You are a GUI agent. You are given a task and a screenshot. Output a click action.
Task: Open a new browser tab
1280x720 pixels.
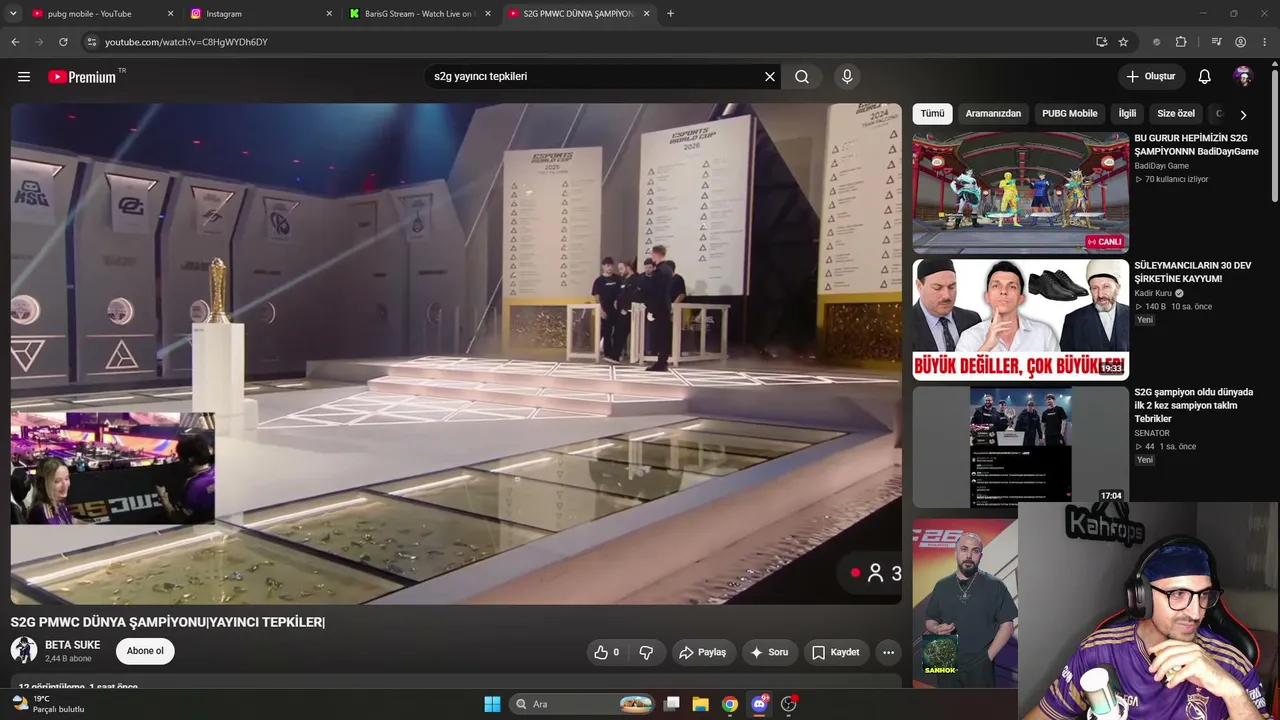(x=670, y=14)
